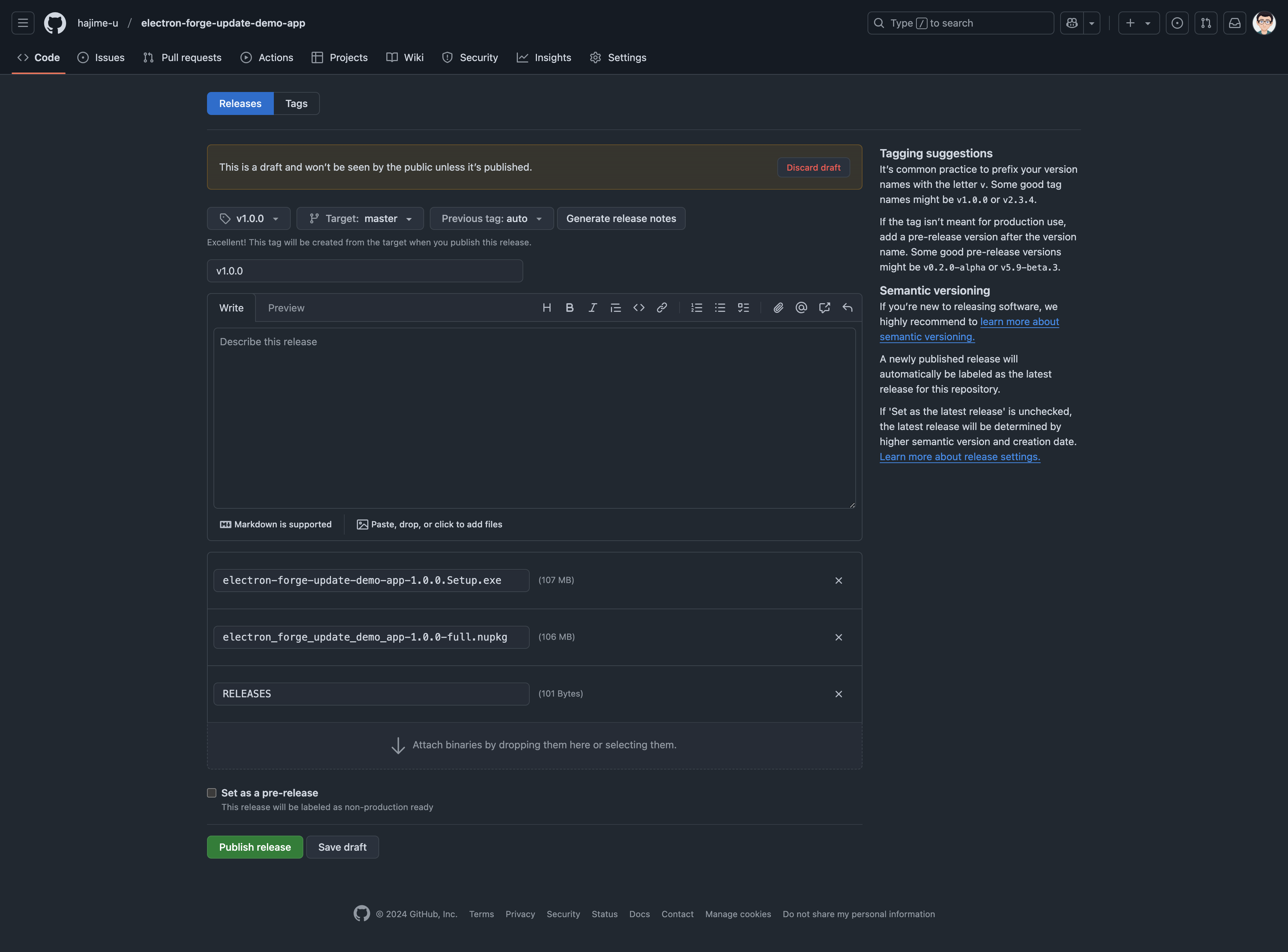
Task: Edit the RELEASES asset filename field
Action: click(x=371, y=694)
